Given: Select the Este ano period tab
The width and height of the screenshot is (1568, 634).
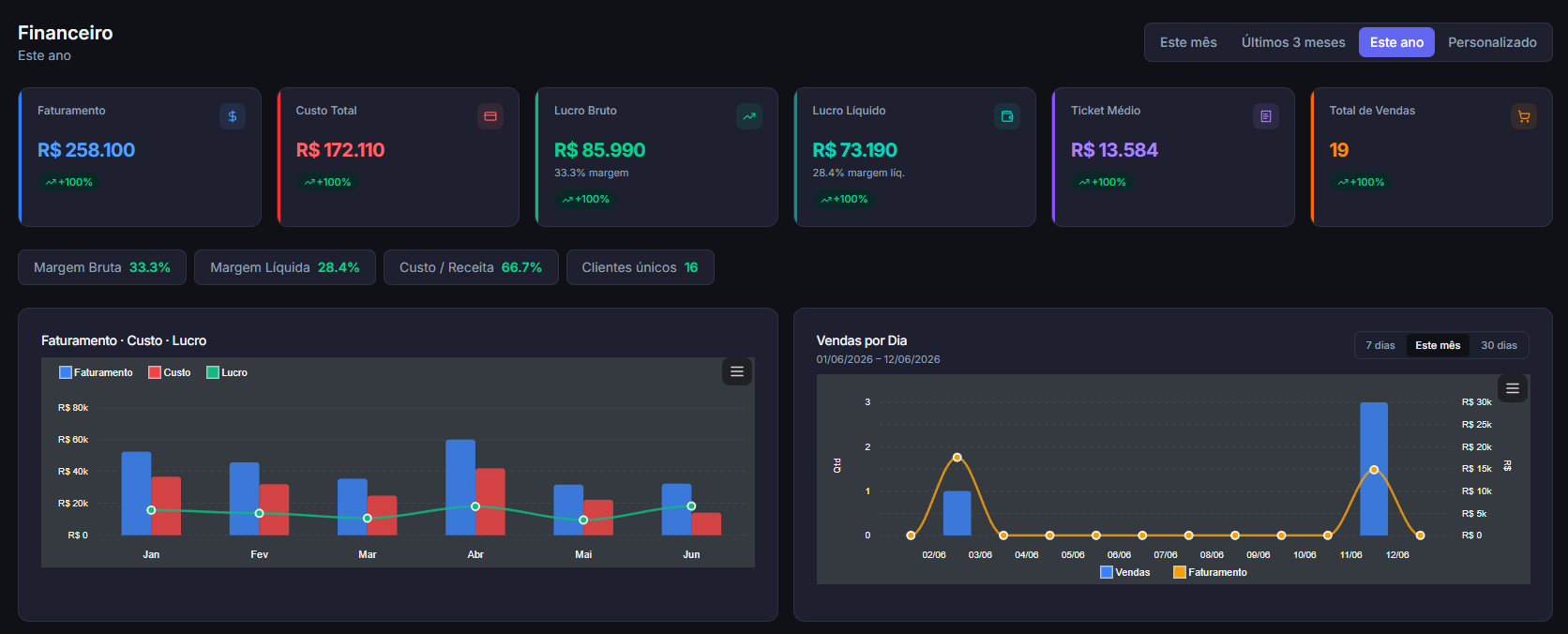Looking at the screenshot, I should point(1396,42).
